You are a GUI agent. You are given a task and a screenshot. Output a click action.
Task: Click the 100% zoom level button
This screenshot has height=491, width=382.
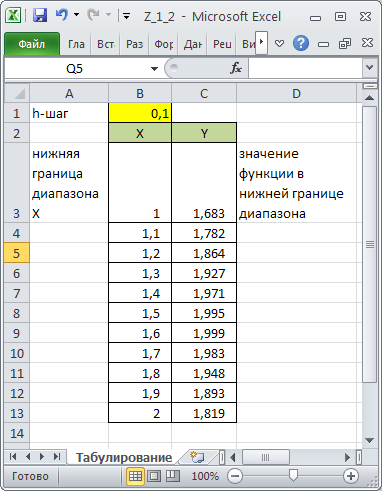205,476
